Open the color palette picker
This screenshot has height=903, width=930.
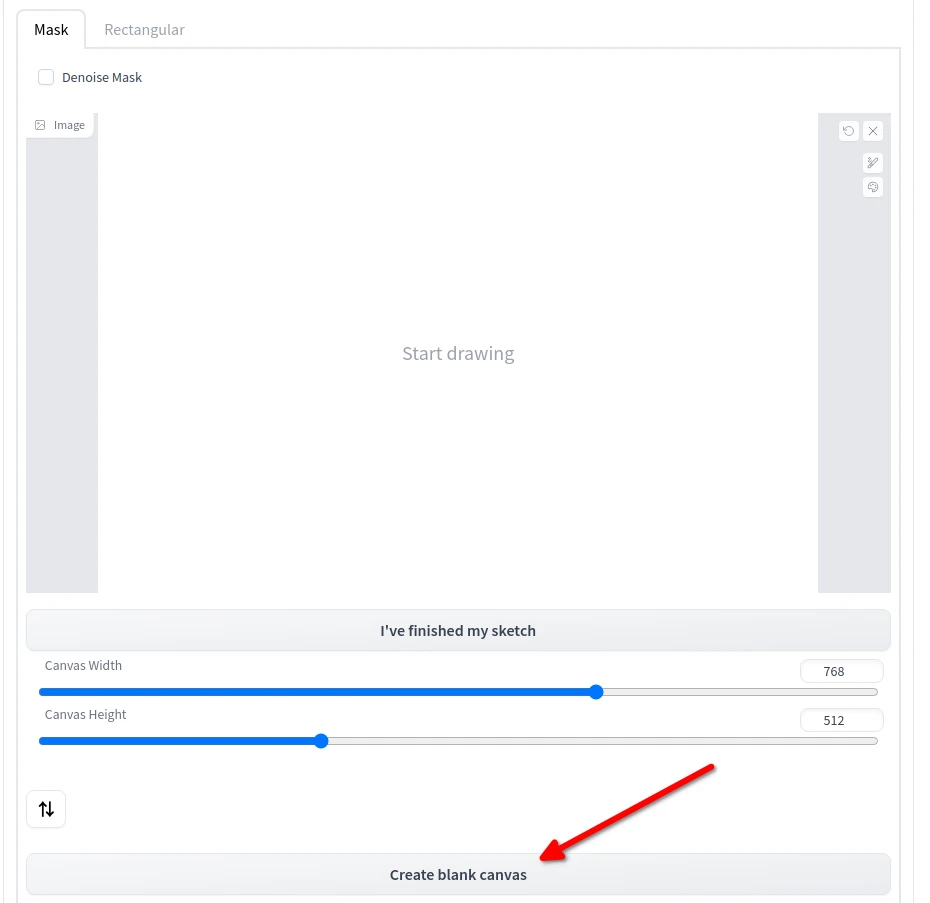click(873, 187)
